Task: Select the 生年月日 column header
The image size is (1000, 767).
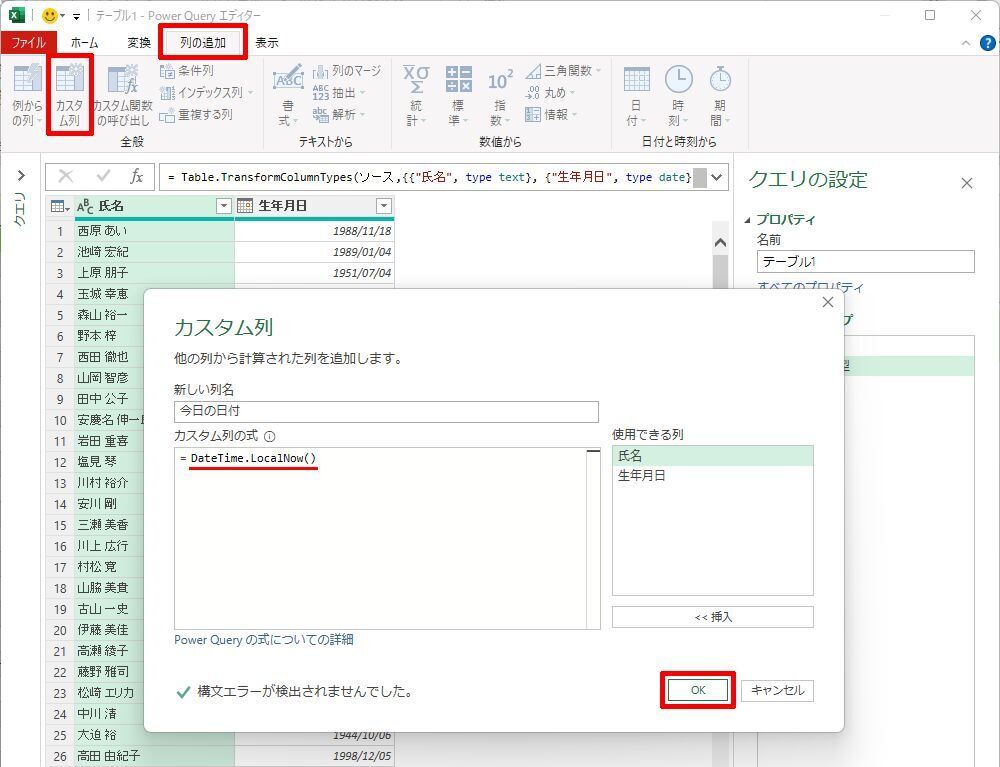Action: [314, 206]
